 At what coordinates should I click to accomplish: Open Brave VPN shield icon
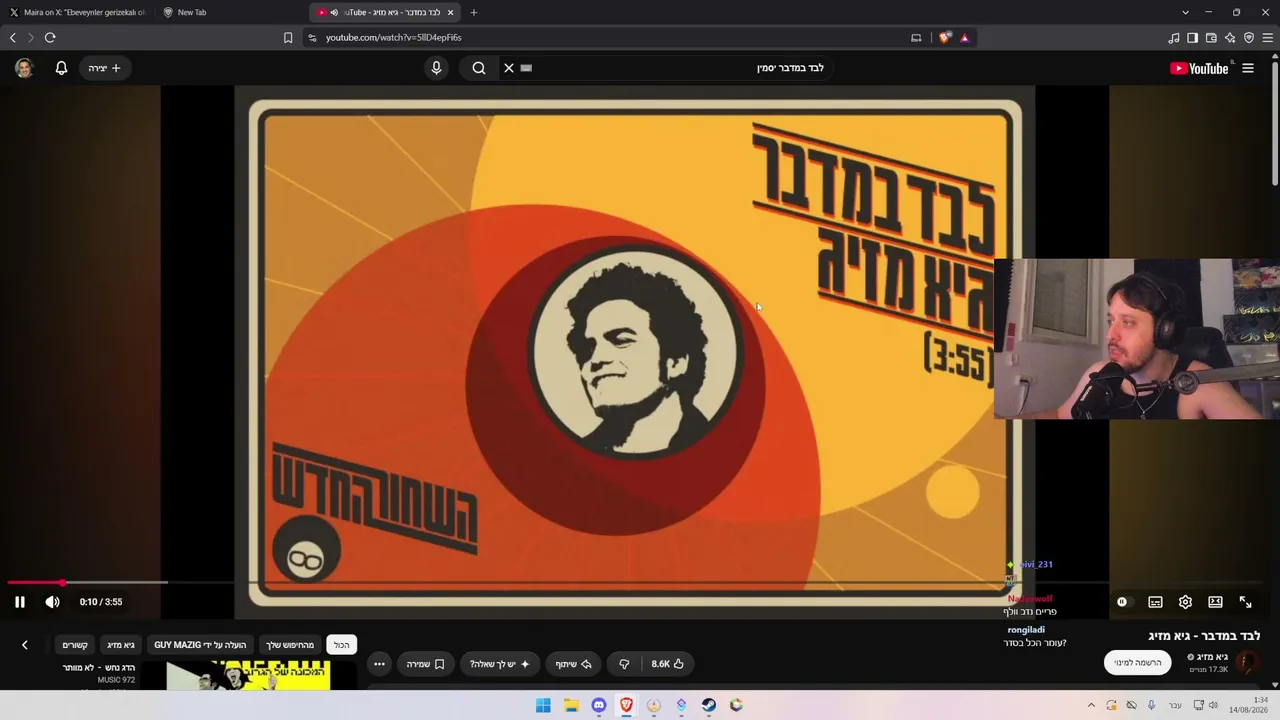[x=1249, y=38]
